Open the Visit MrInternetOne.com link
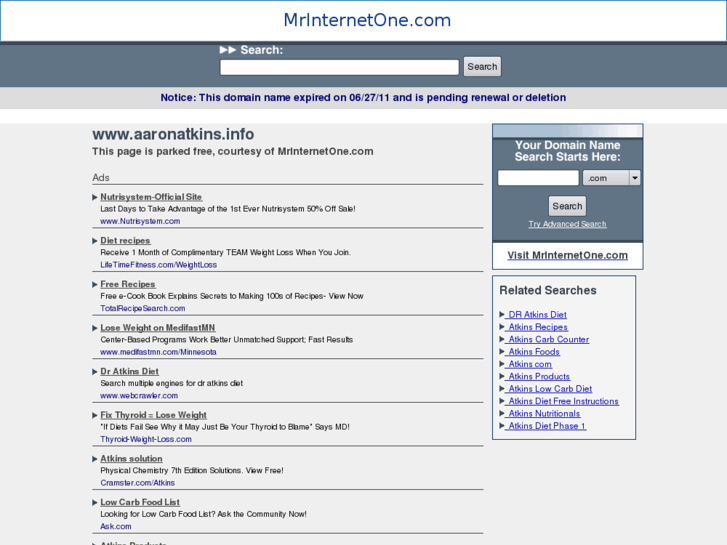 (568, 255)
